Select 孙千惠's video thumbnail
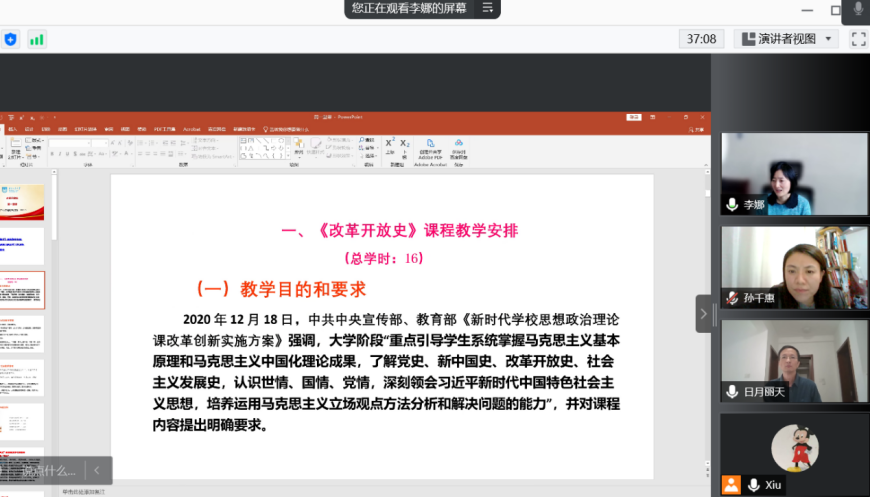 794,267
